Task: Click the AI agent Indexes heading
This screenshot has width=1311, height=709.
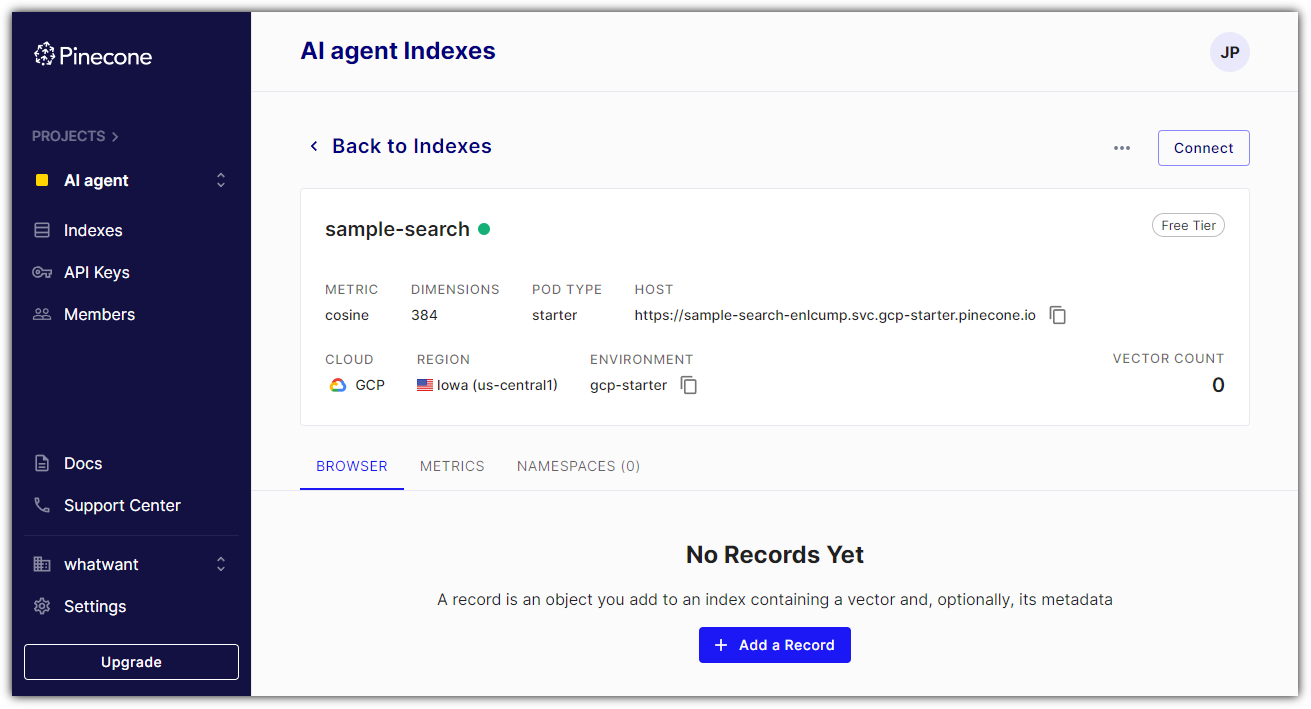Action: [x=398, y=51]
